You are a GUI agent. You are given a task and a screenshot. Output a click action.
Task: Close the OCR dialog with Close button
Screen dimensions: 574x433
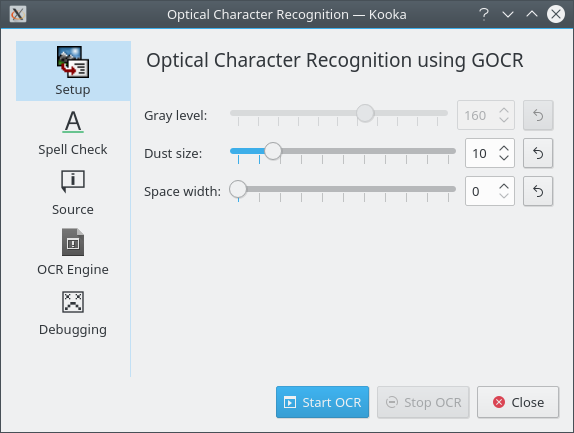click(x=518, y=402)
